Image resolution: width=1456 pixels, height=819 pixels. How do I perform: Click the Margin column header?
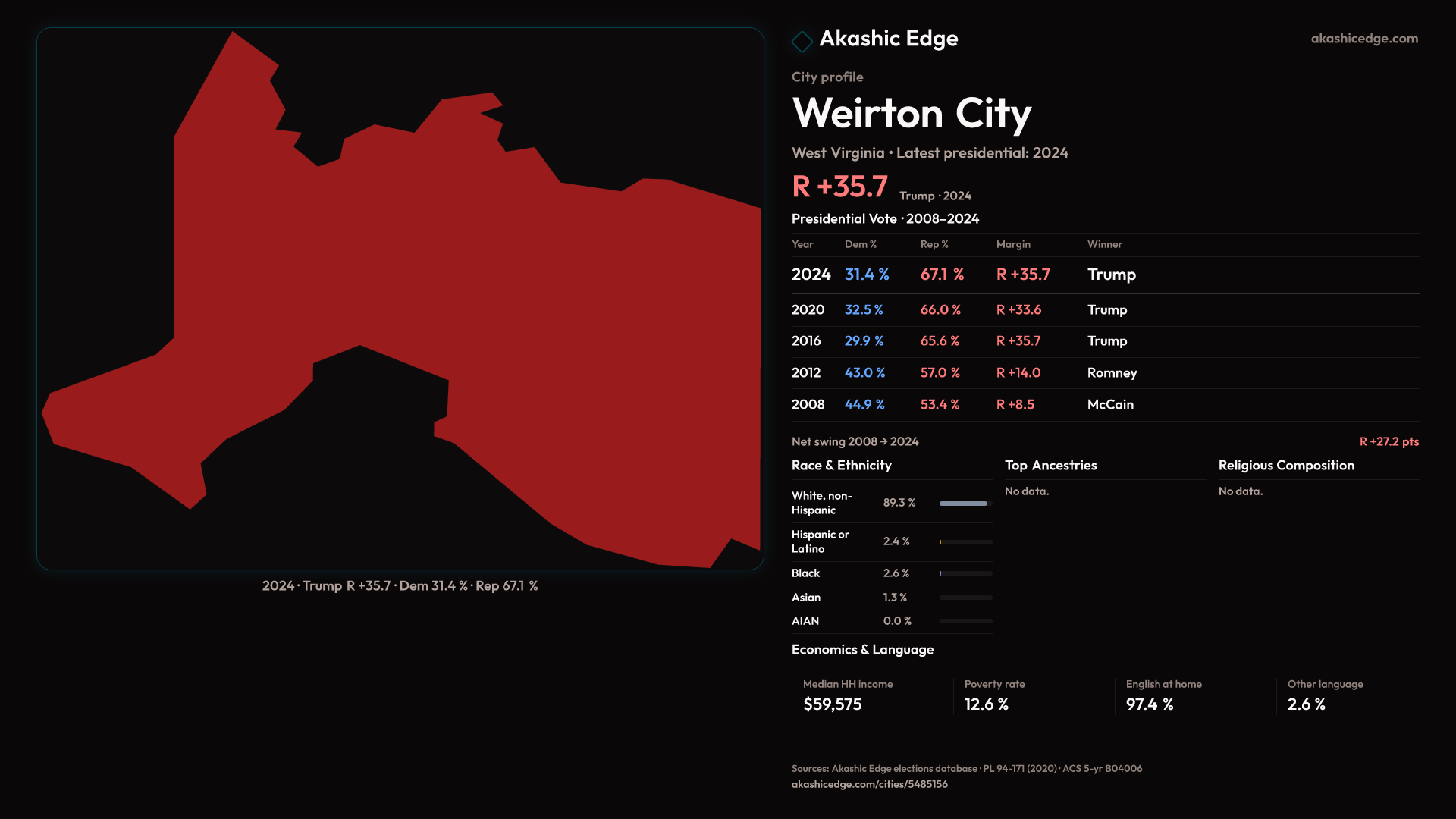coord(1013,244)
